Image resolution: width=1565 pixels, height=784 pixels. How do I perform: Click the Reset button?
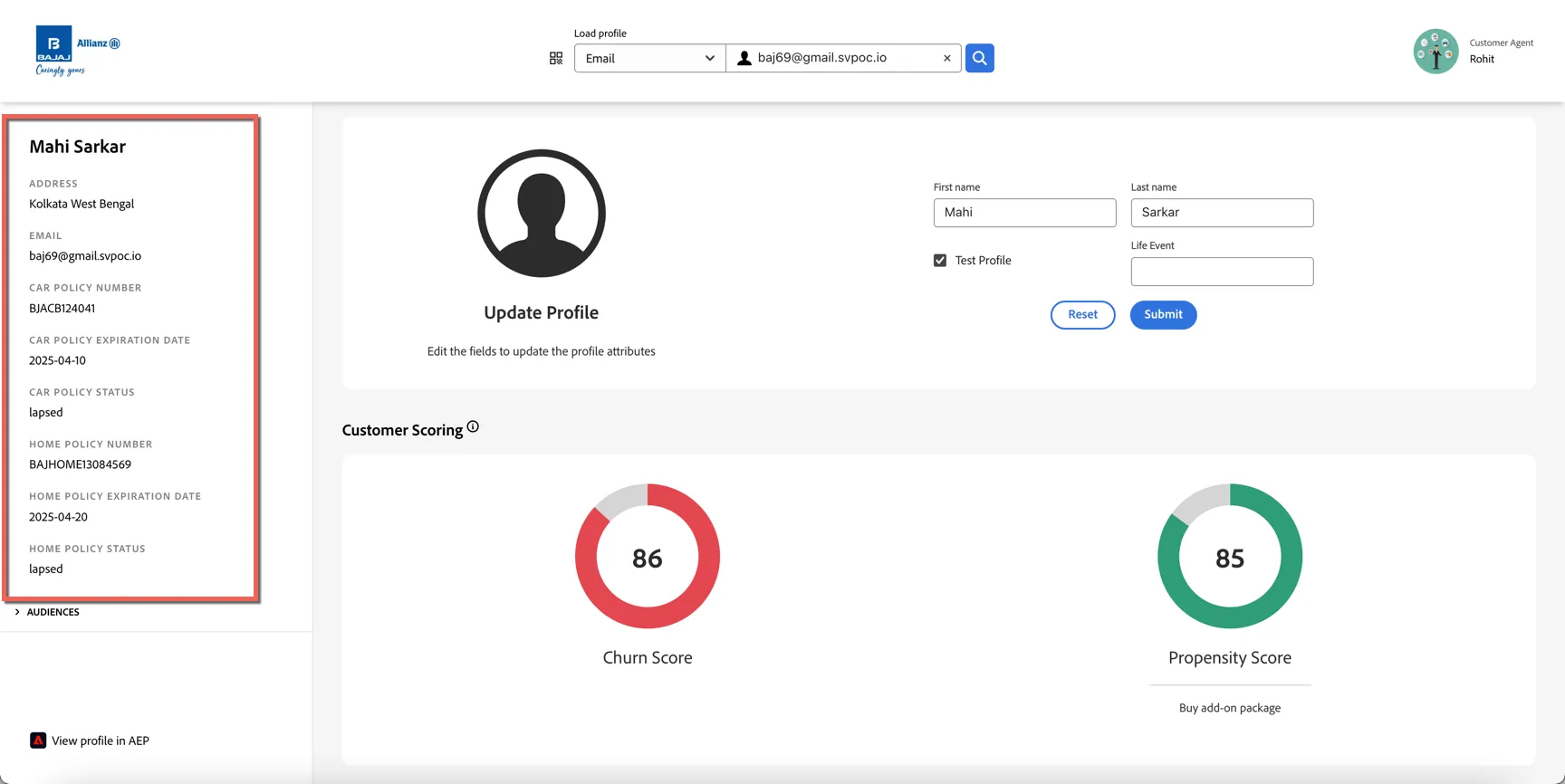point(1082,314)
